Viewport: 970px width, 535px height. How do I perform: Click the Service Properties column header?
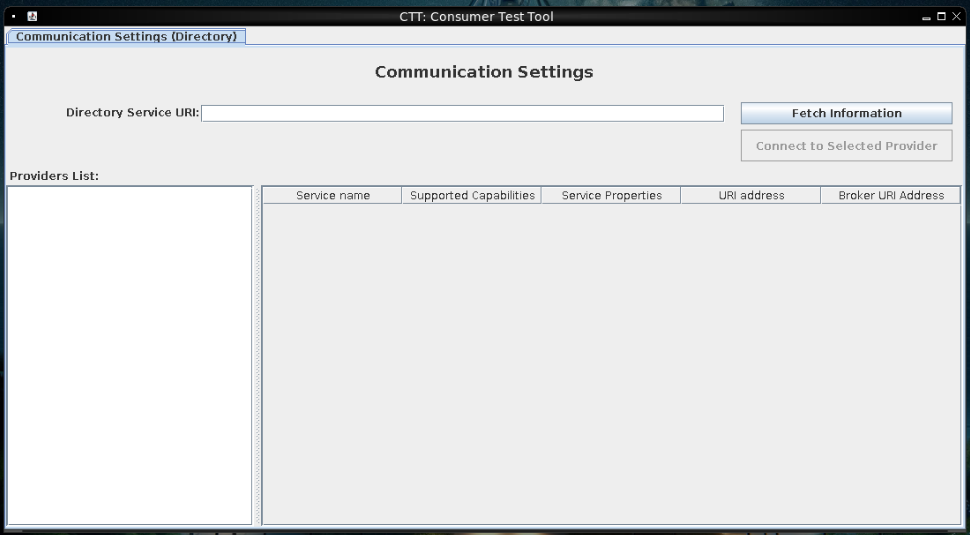pyautogui.click(x=611, y=195)
